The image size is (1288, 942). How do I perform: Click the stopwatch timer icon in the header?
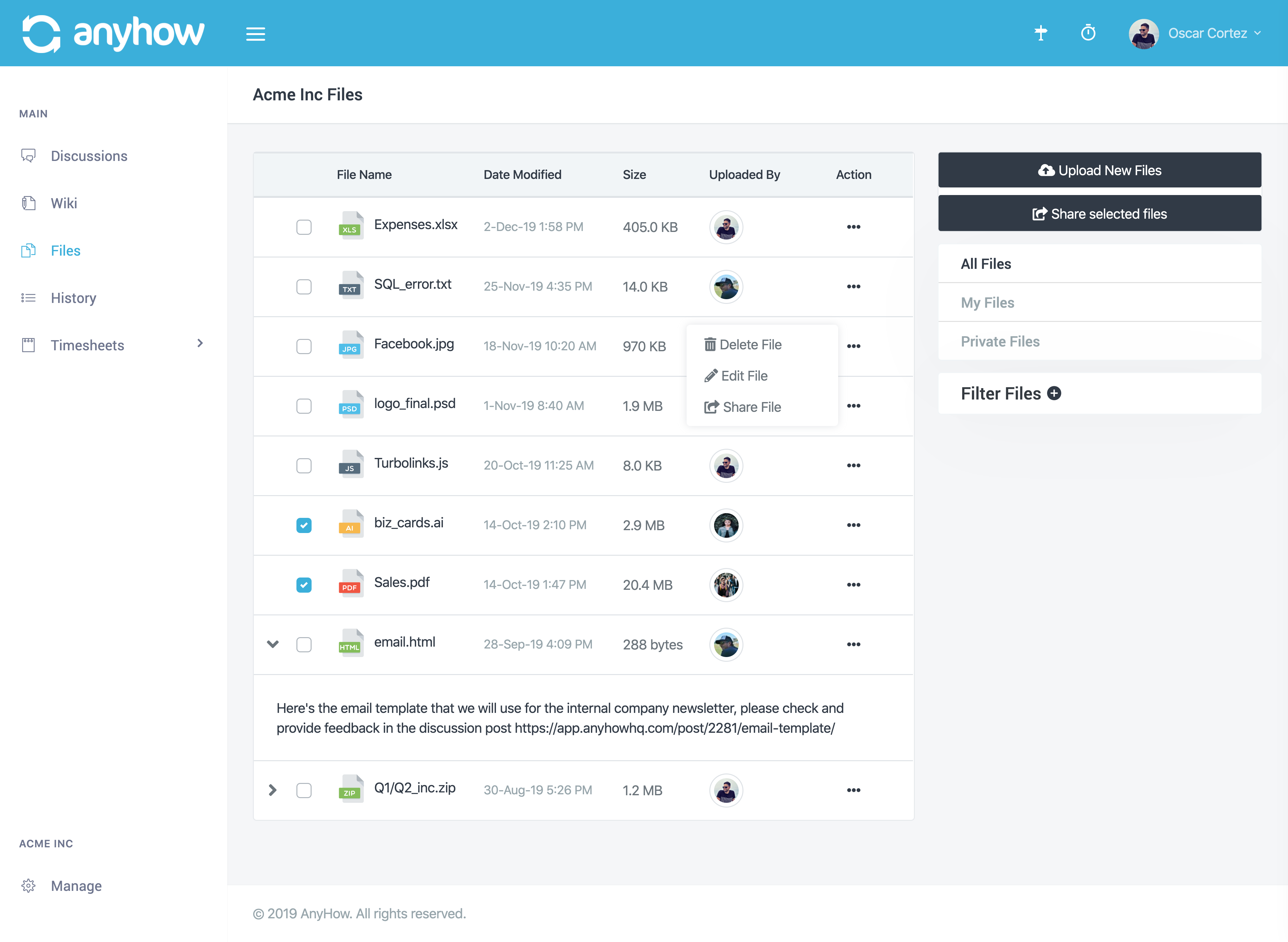pyautogui.click(x=1088, y=34)
